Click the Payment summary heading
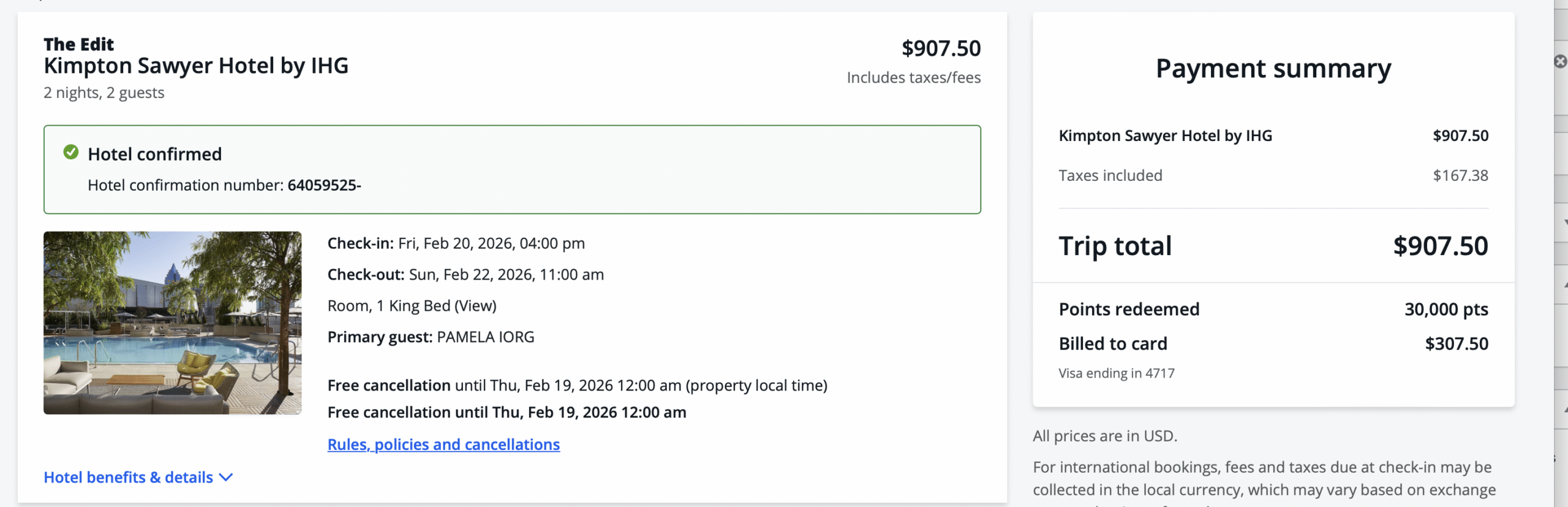This screenshot has width=1568, height=507. pos(1273,69)
